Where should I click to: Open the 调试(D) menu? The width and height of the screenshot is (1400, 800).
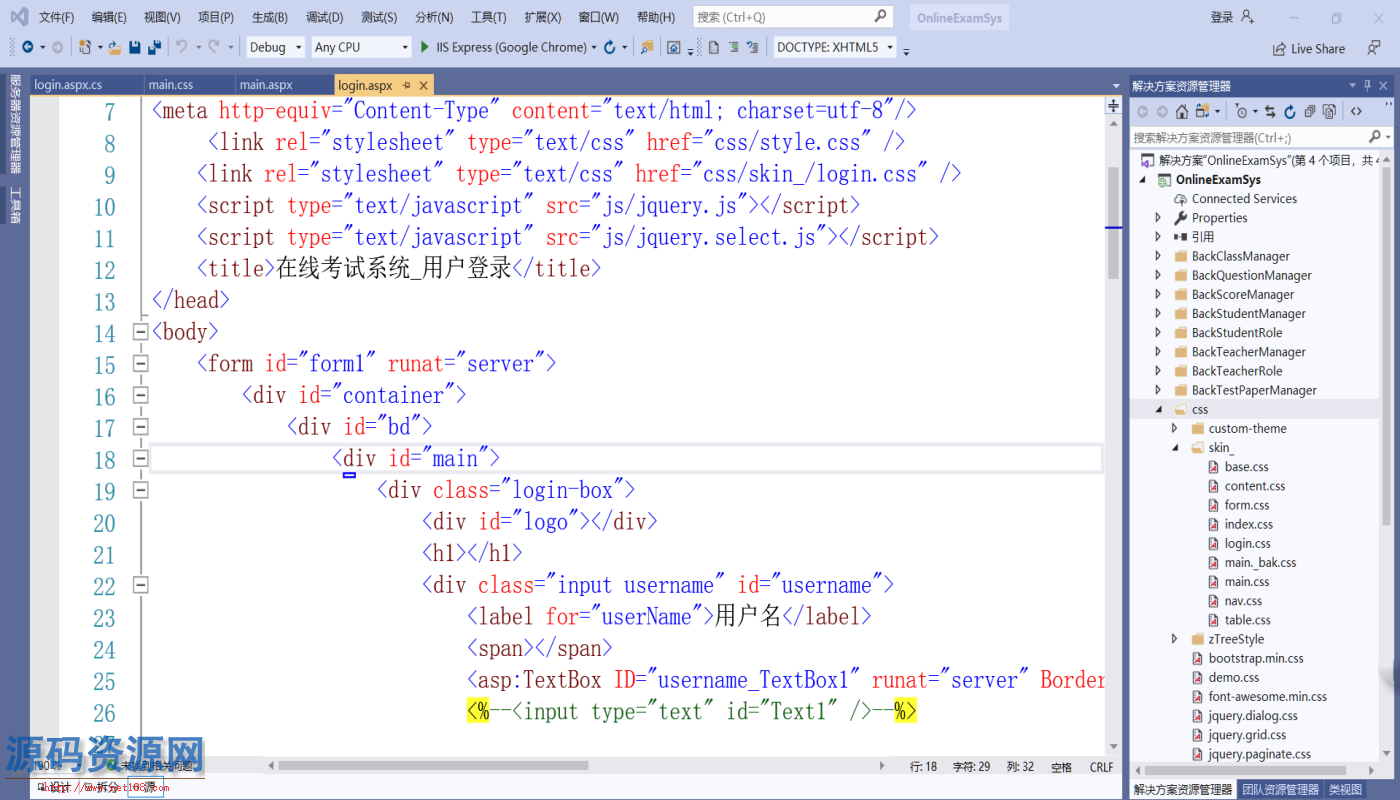(x=324, y=17)
